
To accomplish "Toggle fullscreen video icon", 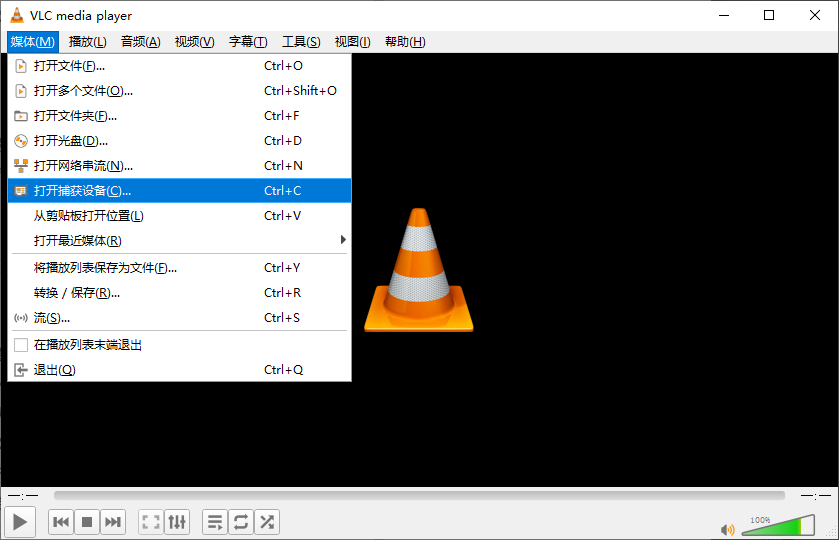I will pyautogui.click(x=151, y=522).
